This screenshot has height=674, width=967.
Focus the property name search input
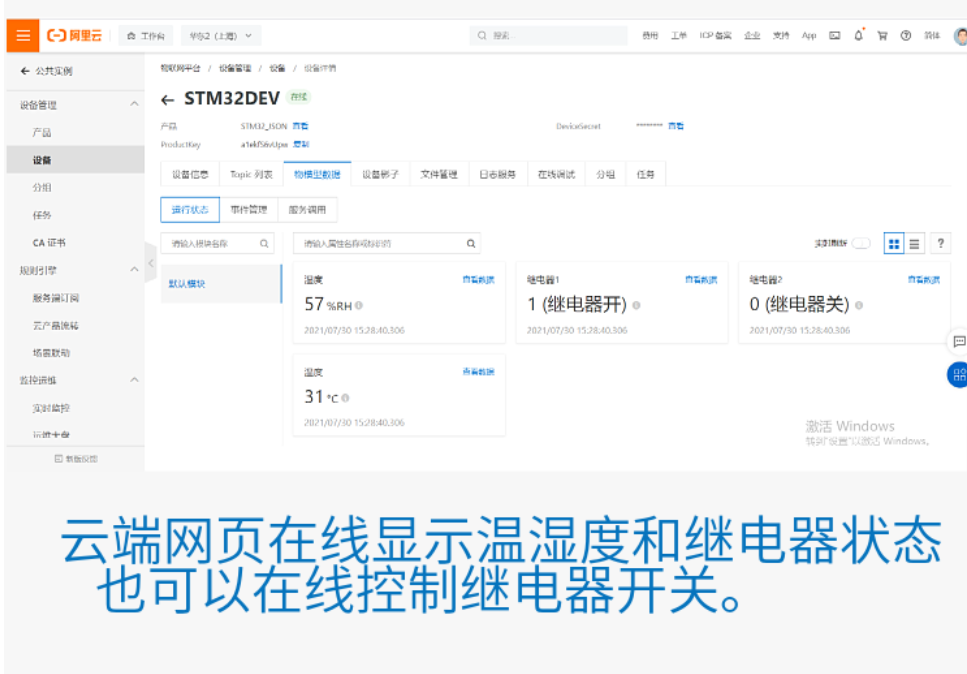coord(387,244)
